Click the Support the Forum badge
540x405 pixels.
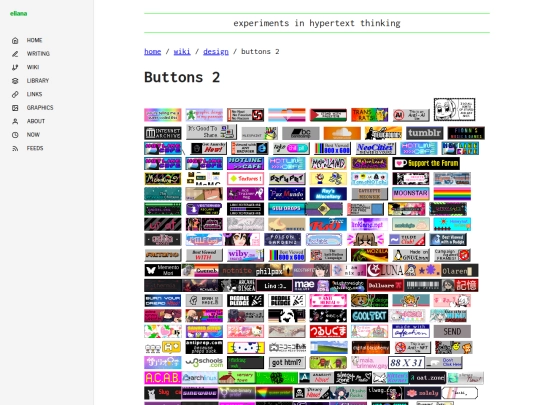[x=426, y=163]
